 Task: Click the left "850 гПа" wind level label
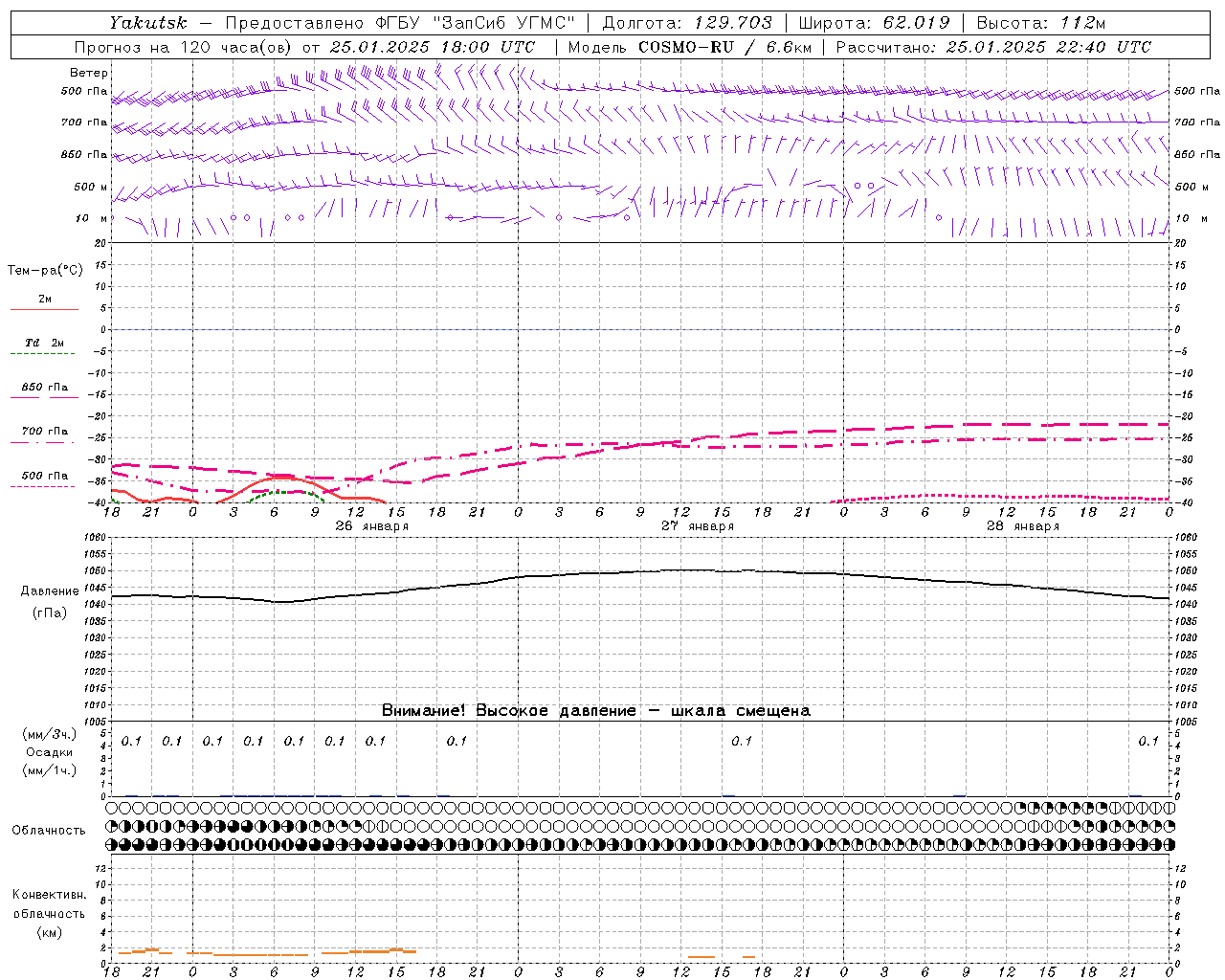(x=84, y=154)
